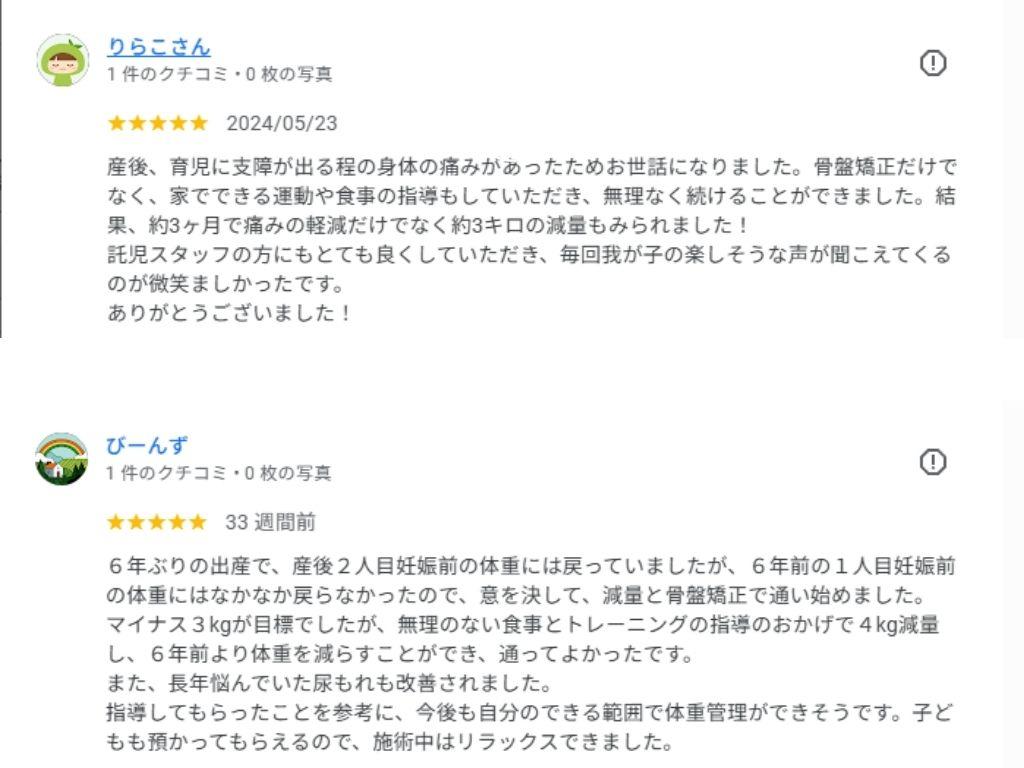Click the "ありがとうございました！" line

(230, 313)
